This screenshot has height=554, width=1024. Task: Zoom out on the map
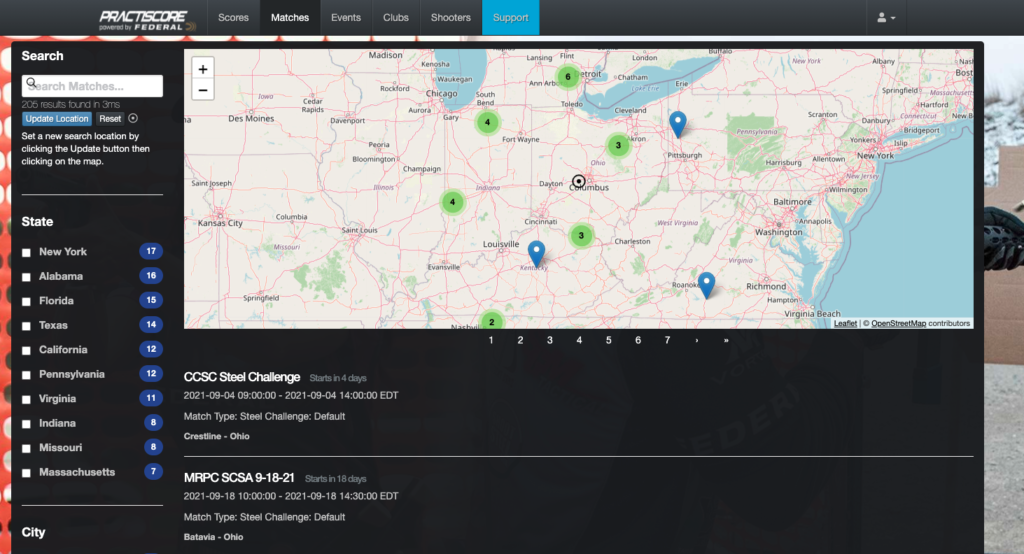tap(202, 90)
